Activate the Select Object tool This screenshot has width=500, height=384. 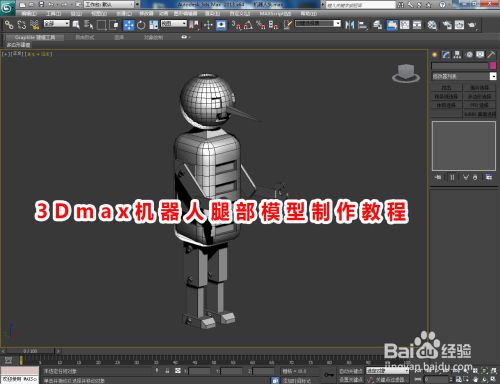click(x=76, y=25)
